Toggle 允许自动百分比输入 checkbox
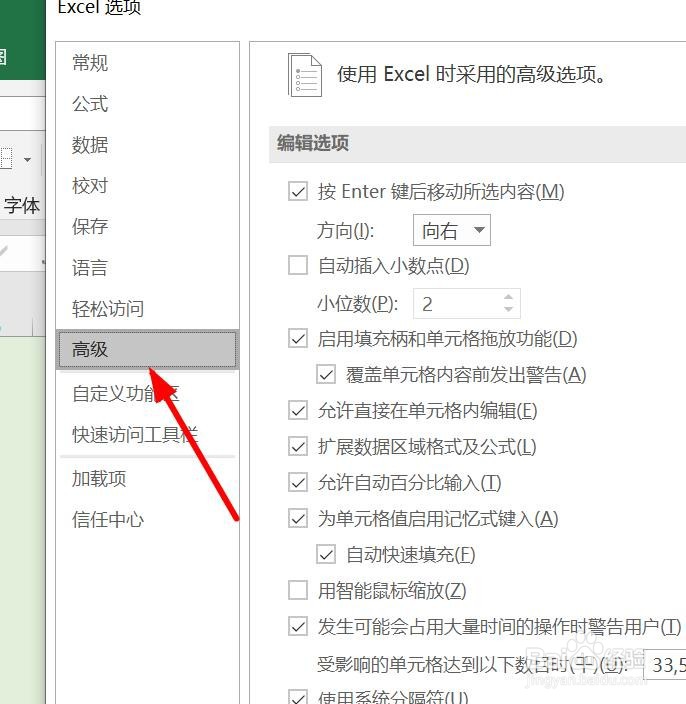 (x=298, y=483)
